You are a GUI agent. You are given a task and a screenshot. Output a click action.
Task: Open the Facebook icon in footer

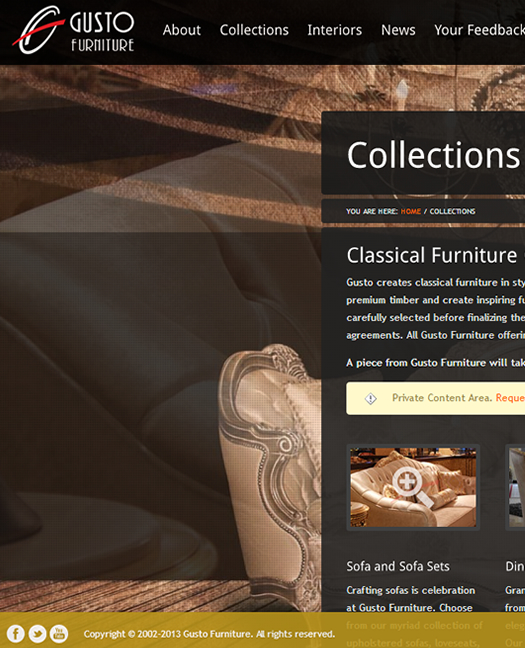[x=16, y=634]
